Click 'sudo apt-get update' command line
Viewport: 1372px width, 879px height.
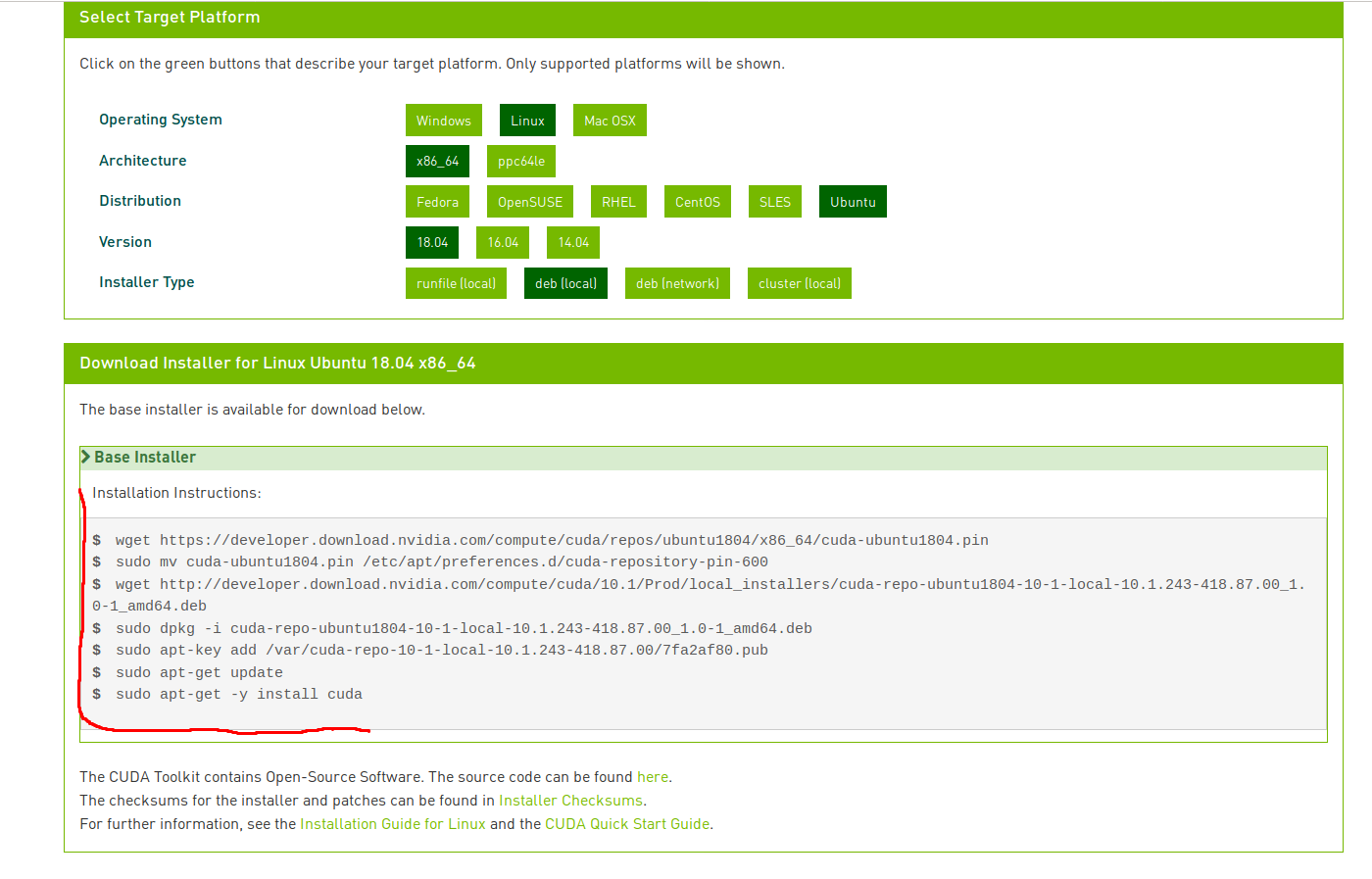199,672
